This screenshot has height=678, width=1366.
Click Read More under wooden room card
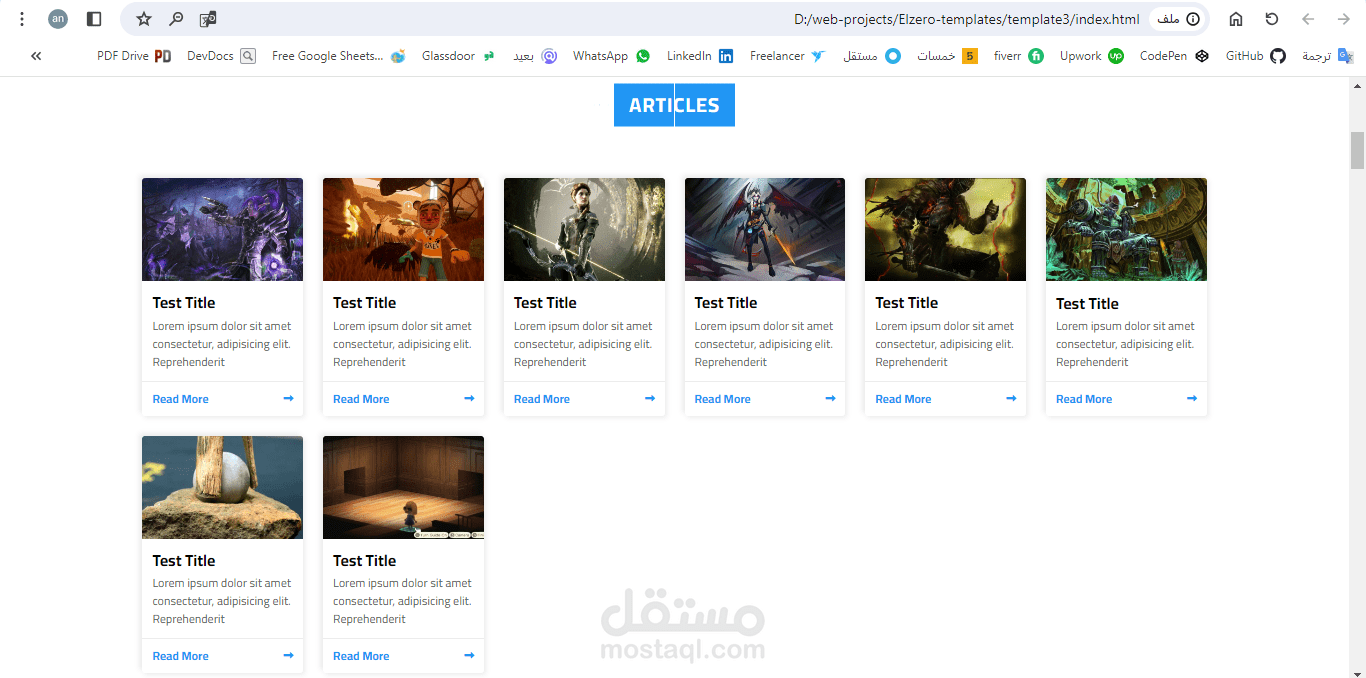(361, 656)
